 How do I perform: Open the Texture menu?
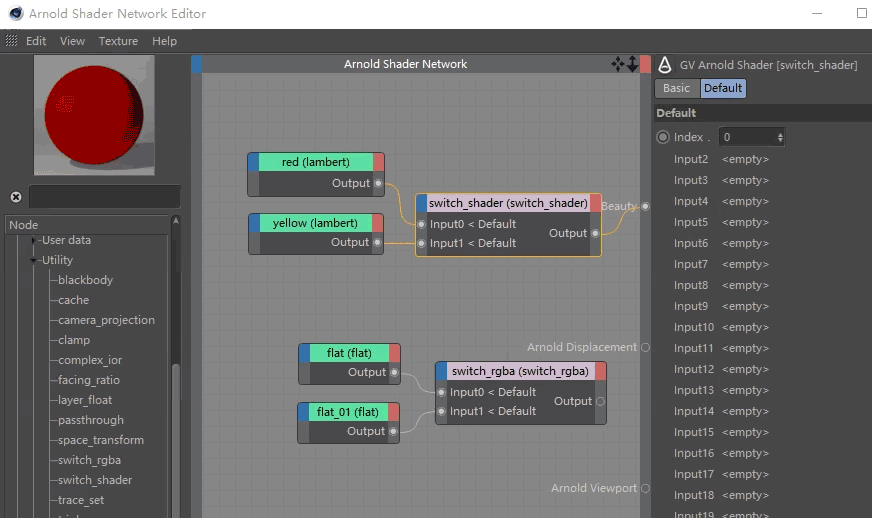click(118, 41)
